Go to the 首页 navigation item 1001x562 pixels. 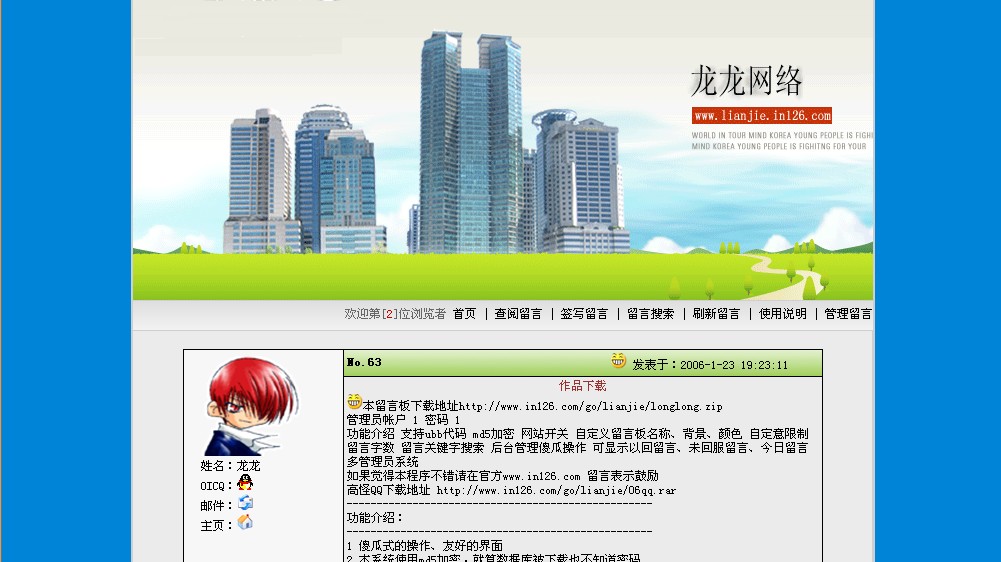pyautogui.click(x=464, y=314)
